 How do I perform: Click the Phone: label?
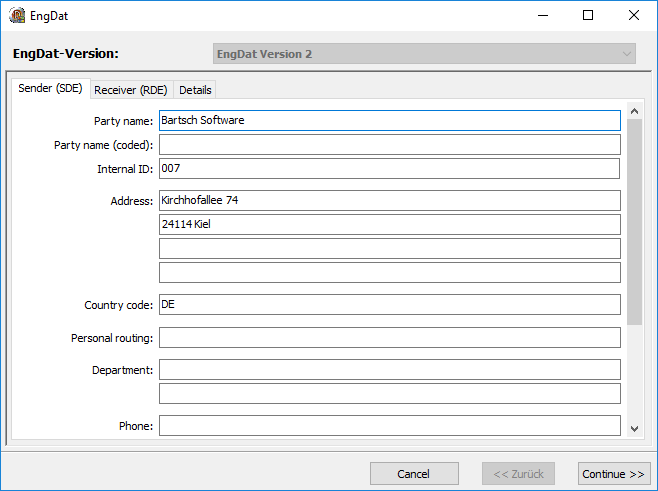[136, 426]
